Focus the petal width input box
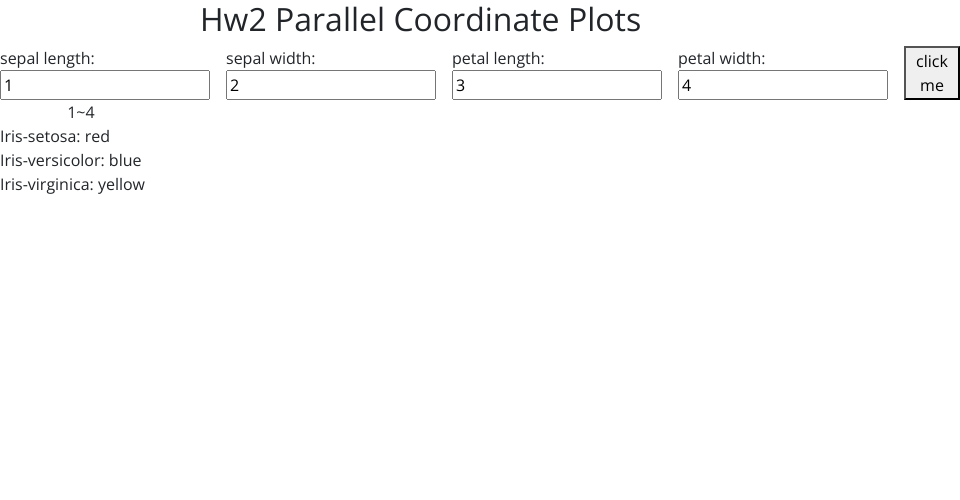This screenshot has width=960, height=500. click(783, 85)
